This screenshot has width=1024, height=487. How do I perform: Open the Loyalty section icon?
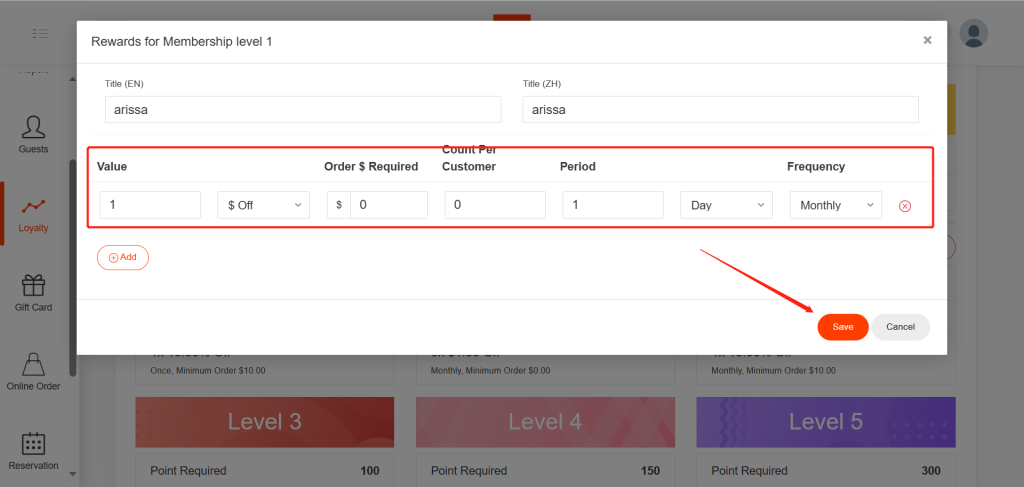coord(33,207)
